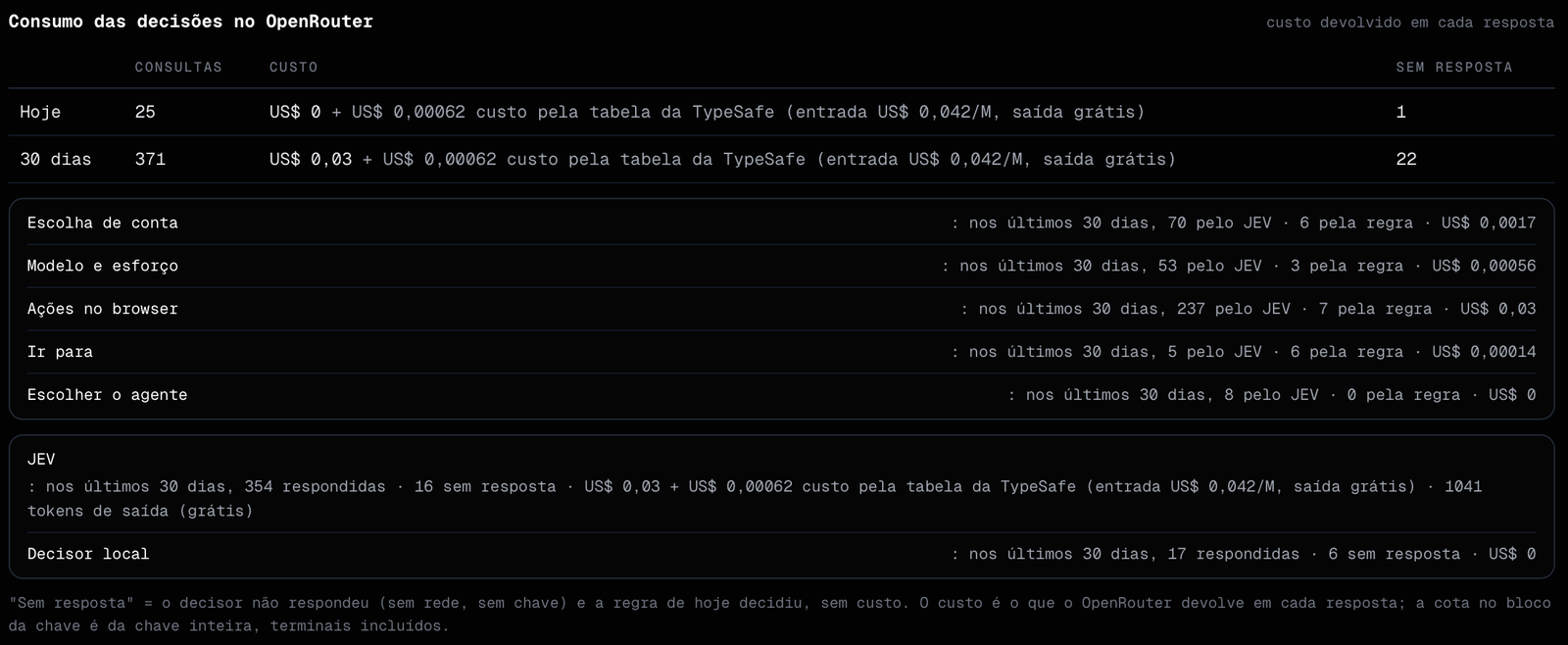This screenshot has width=1568, height=645.
Task: Click the heading 'Consumo das decisões no OpenRouter'
Action: tap(191, 22)
